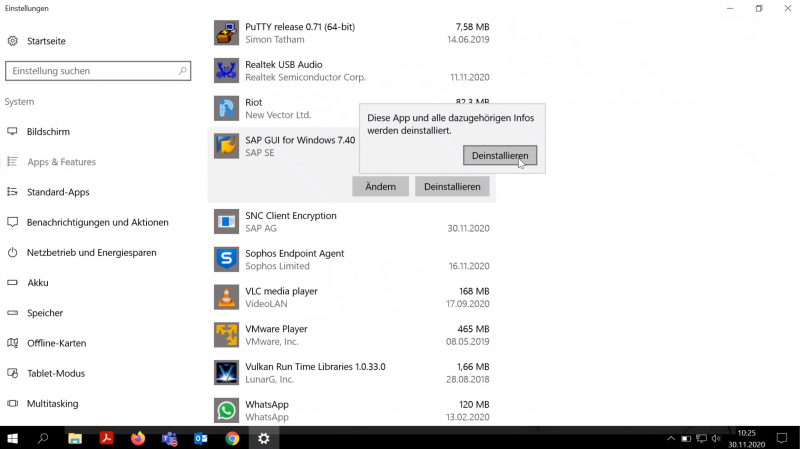
Task: Select the VMware Player icon
Action: 226,335
